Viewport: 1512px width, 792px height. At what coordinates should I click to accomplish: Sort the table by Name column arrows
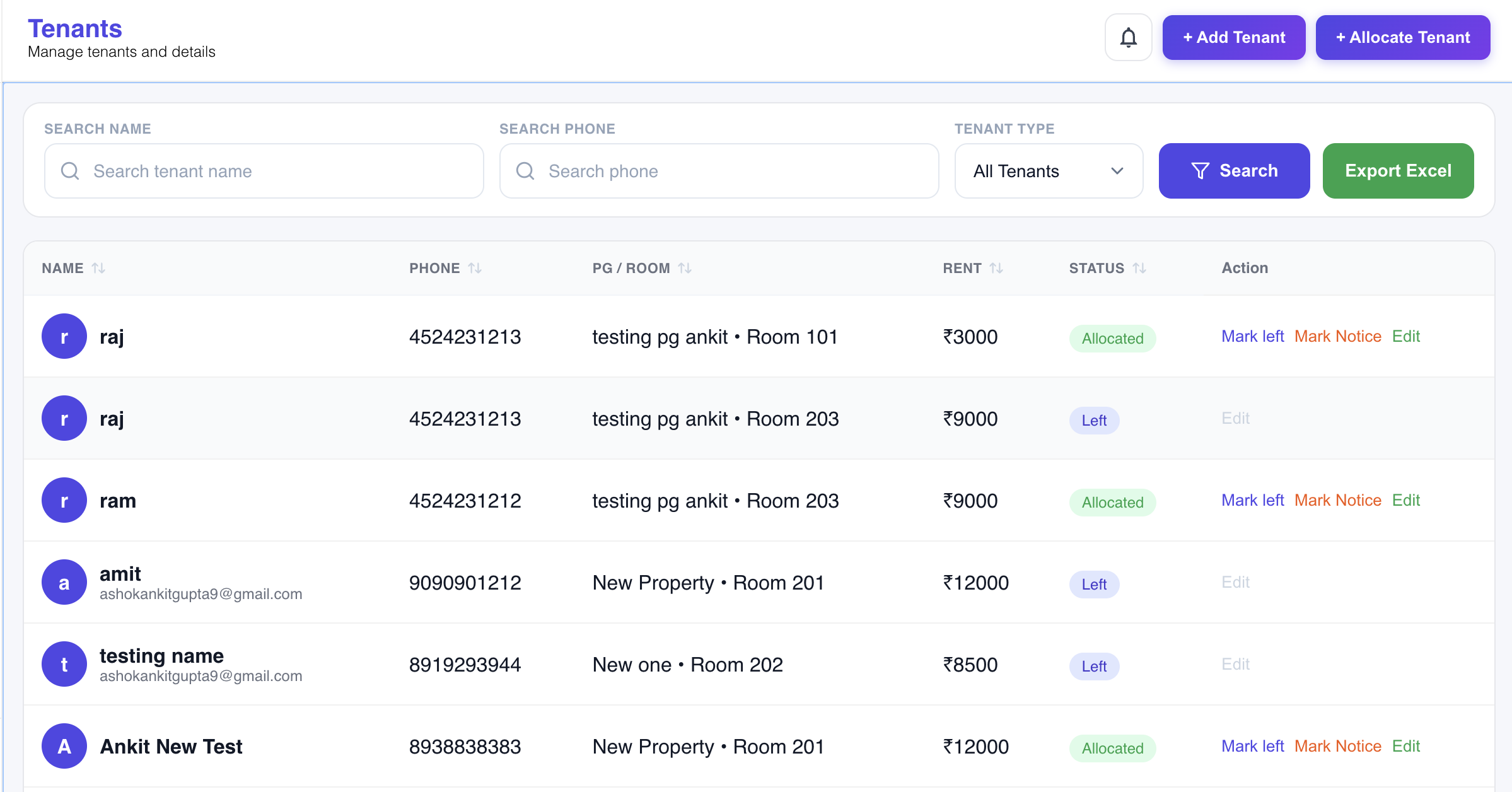98,268
